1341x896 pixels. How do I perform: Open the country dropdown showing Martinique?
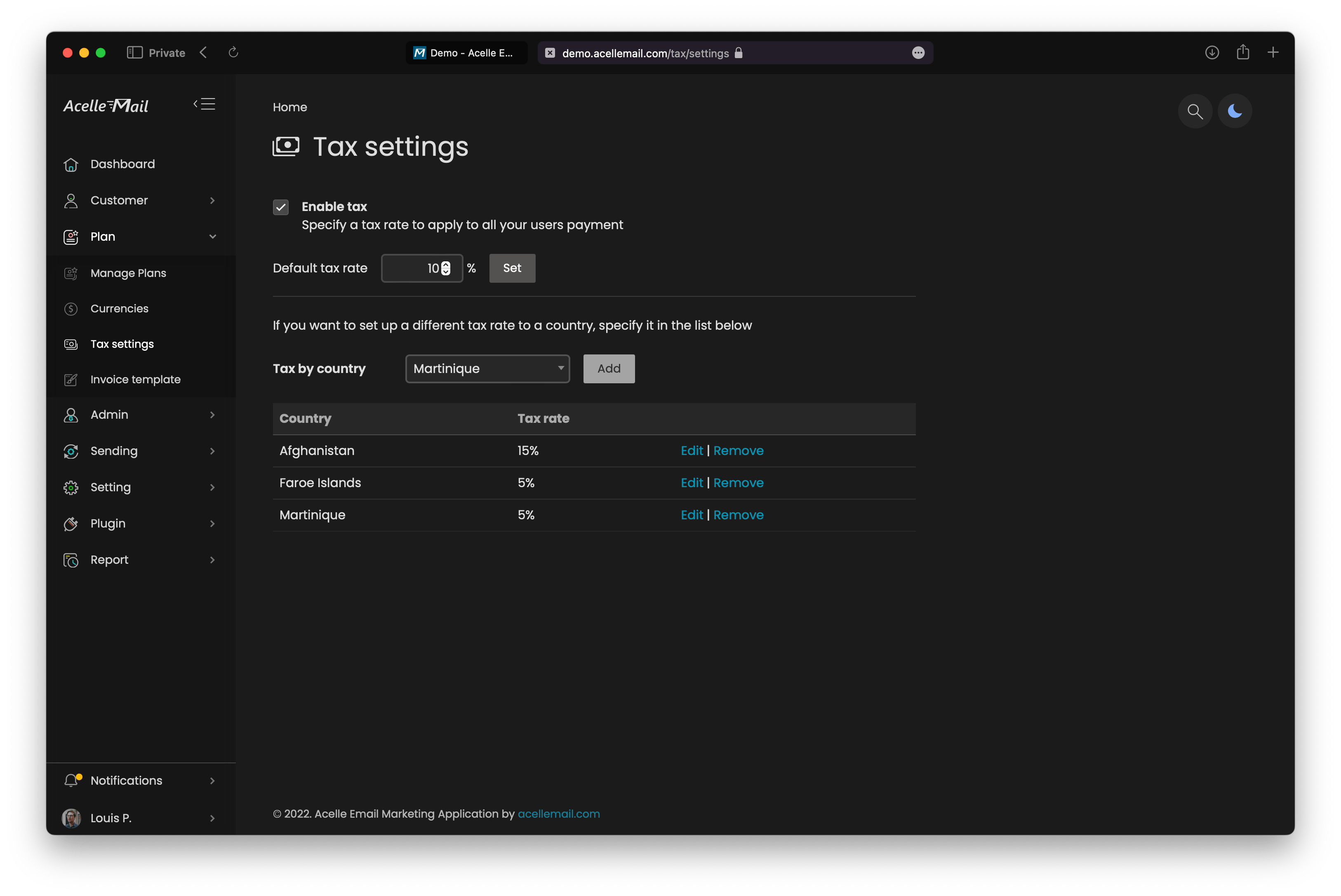point(487,368)
